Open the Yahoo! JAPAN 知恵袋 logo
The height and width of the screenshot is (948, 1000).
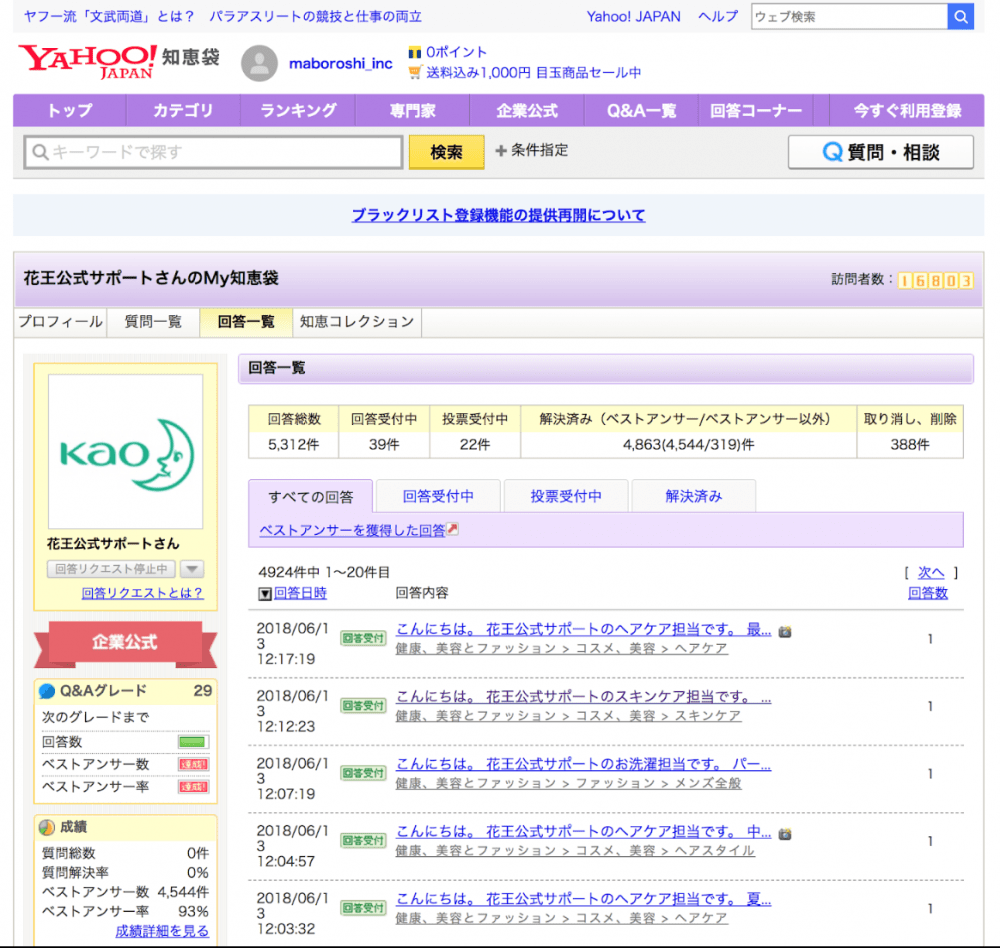(x=119, y=62)
